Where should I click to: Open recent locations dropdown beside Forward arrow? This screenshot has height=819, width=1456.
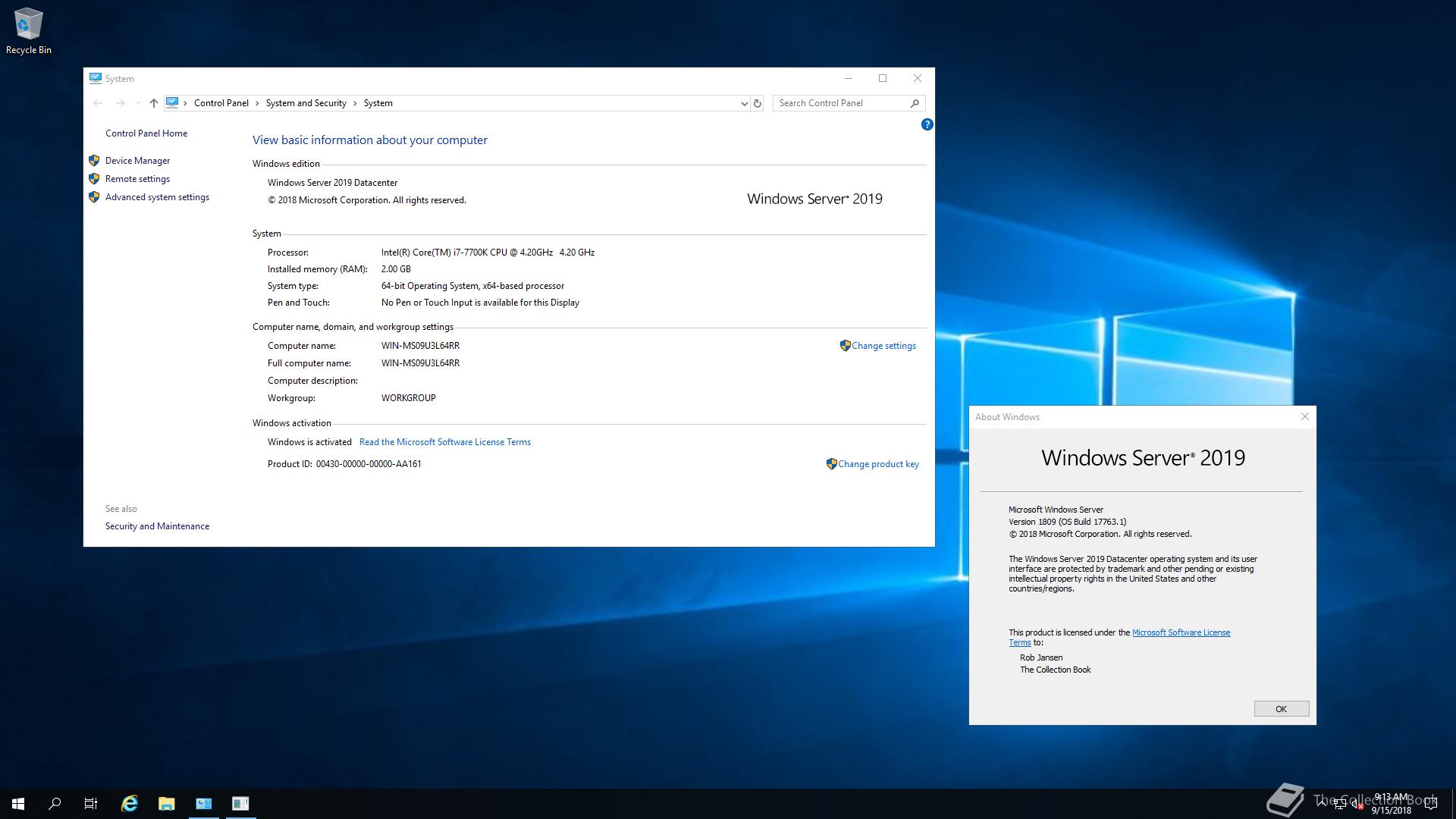coord(137,103)
